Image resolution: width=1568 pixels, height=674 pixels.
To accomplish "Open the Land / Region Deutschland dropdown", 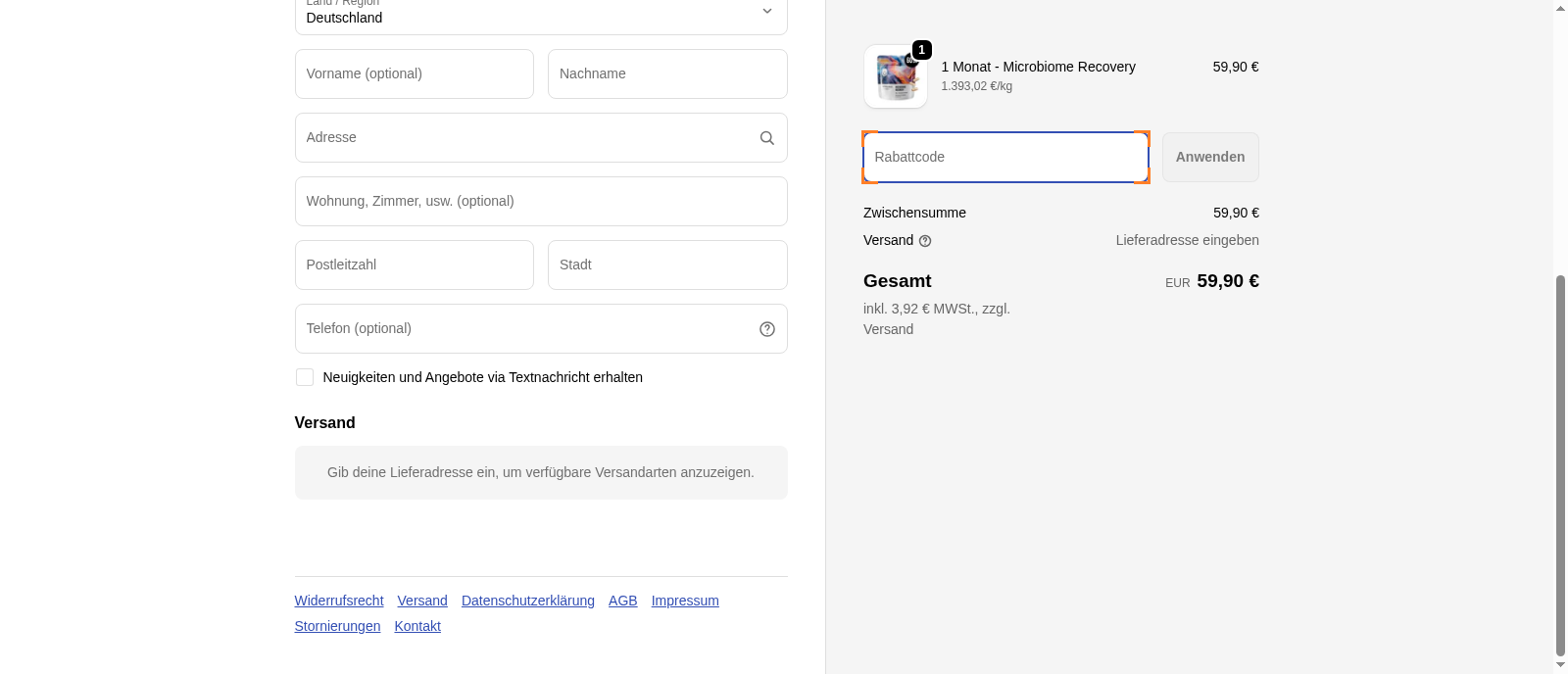I will [541, 16].
